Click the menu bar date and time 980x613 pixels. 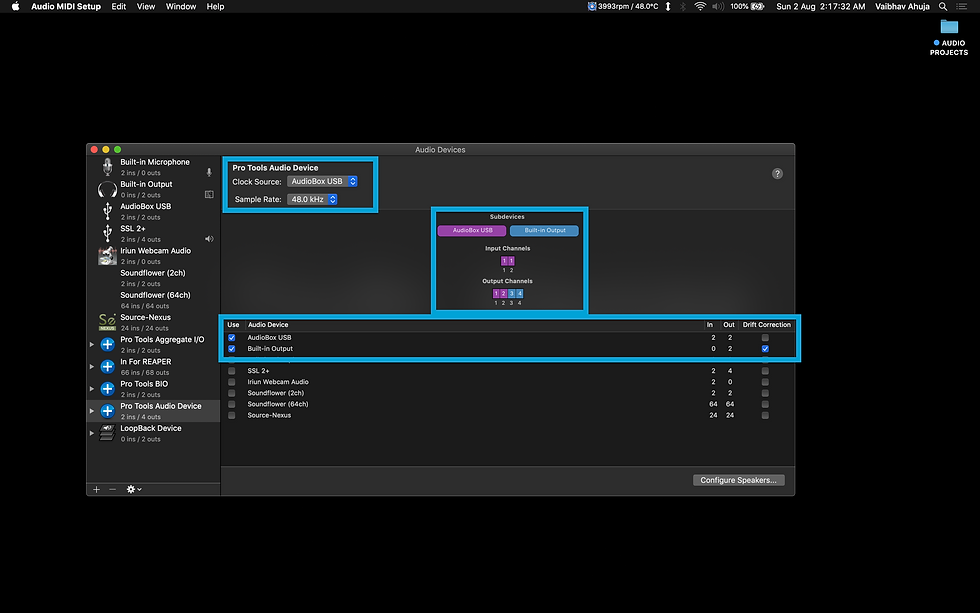821,6
